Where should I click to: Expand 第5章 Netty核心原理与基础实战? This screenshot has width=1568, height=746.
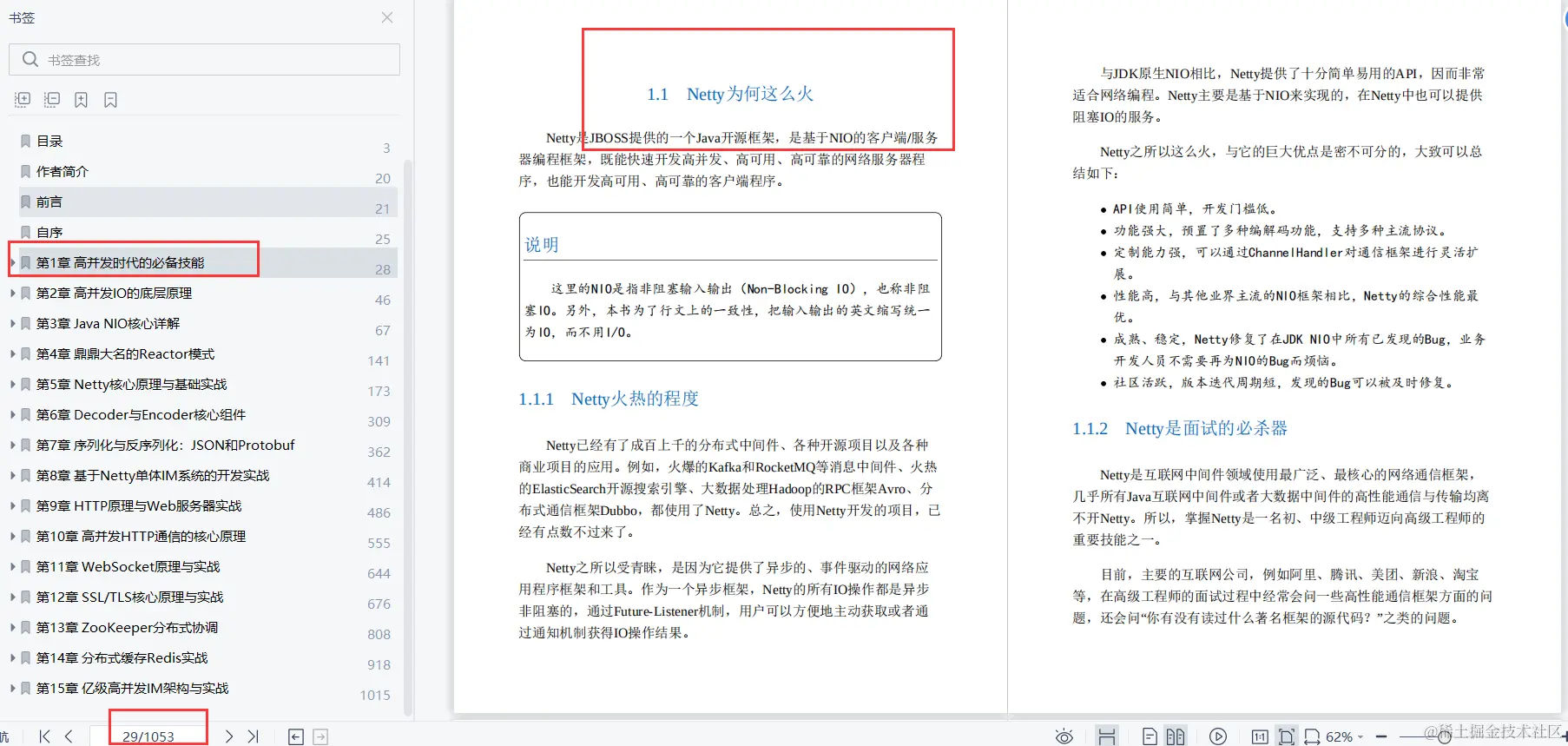[12, 384]
